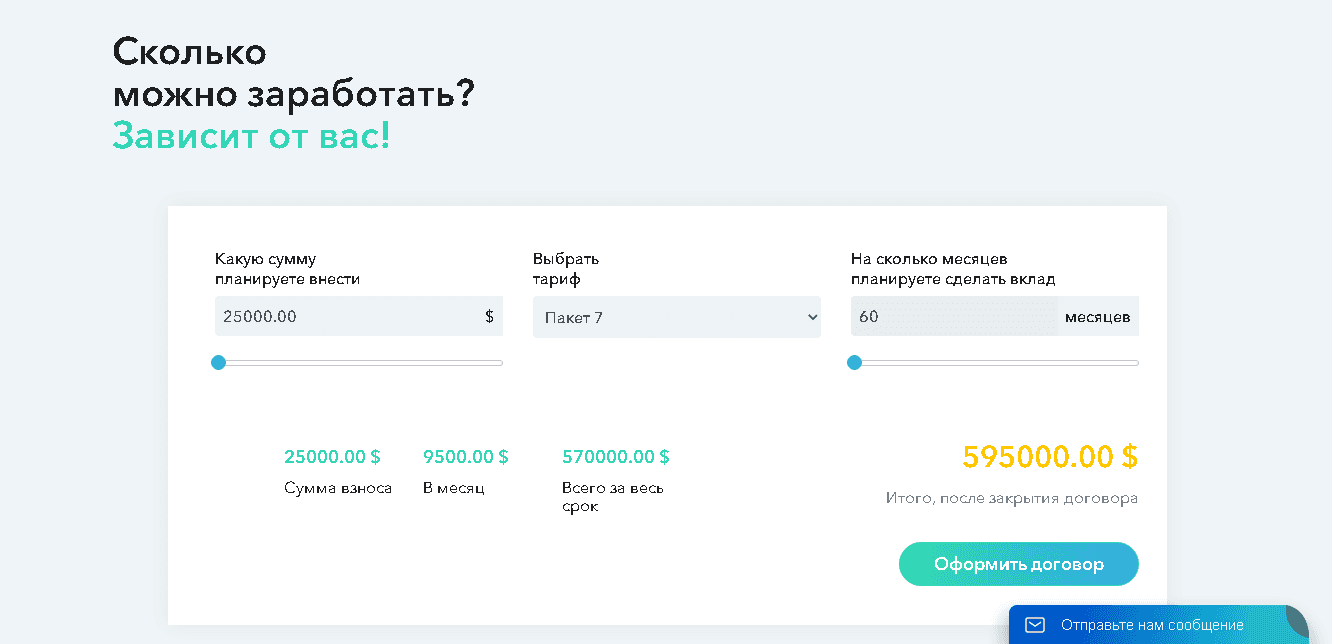1332x644 pixels.
Task: Click the '570000.00 $' whole-term value
Action: (615, 457)
